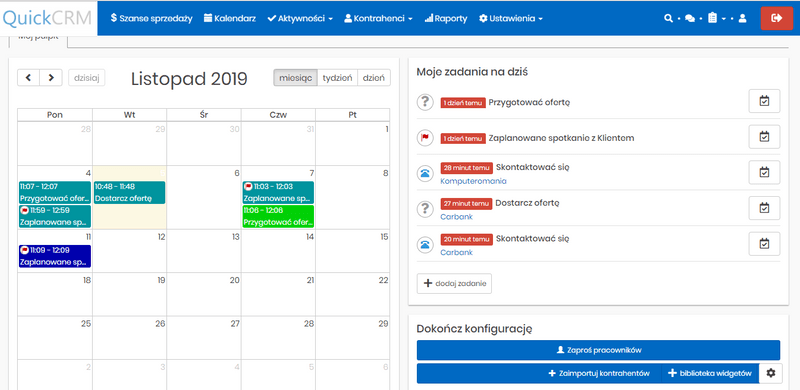Expand the Aktywności menu
This screenshot has height=390, width=800.
click(300, 18)
